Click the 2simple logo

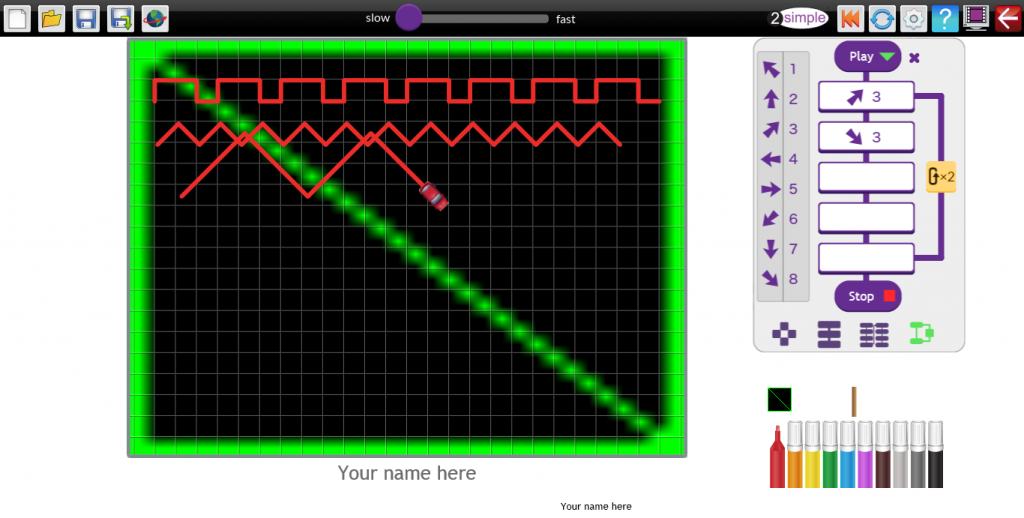pos(798,18)
